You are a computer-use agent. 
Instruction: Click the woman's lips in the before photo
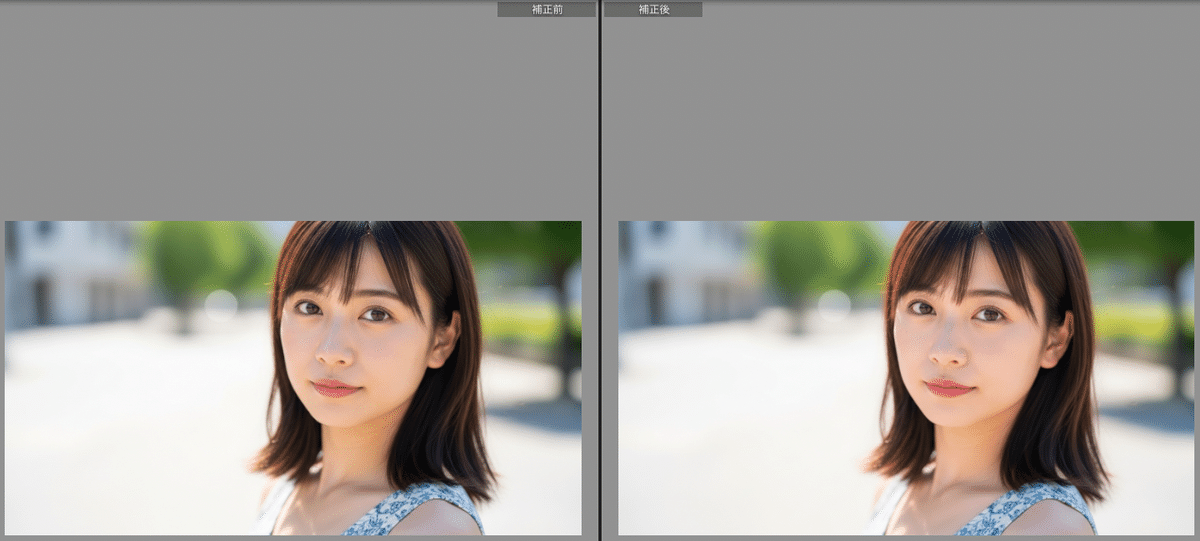point(335,388)
